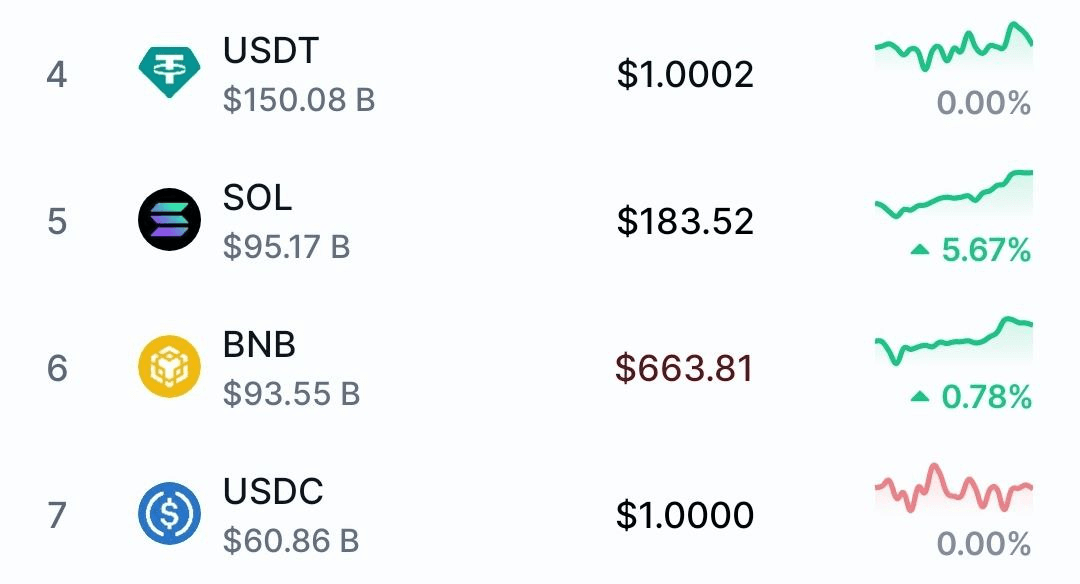
Task: Click the SOL price $183.52
Action: 685,221
